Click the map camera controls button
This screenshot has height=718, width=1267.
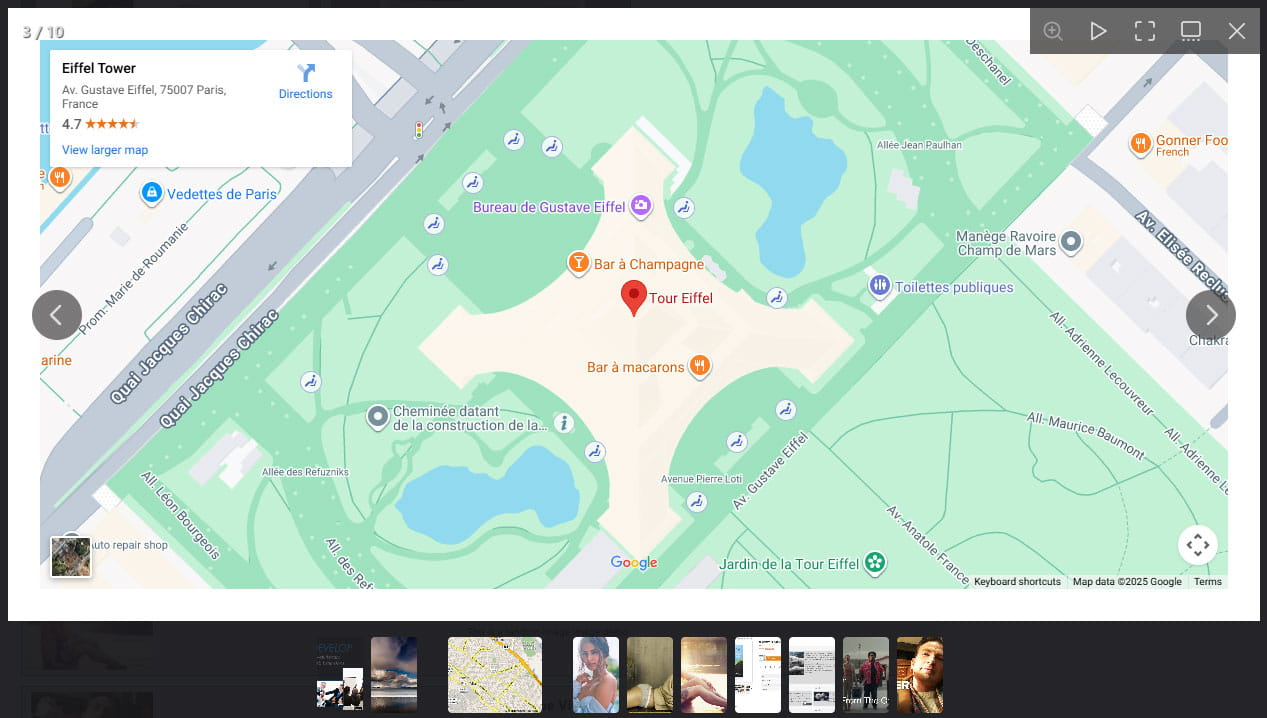1197,545
